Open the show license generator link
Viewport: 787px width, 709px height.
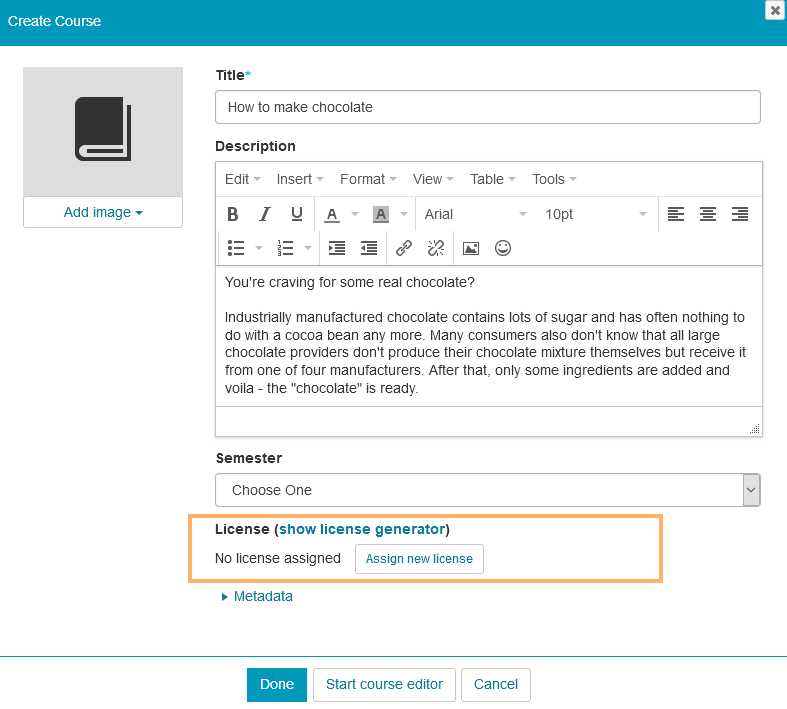click(x=361, y=529)
